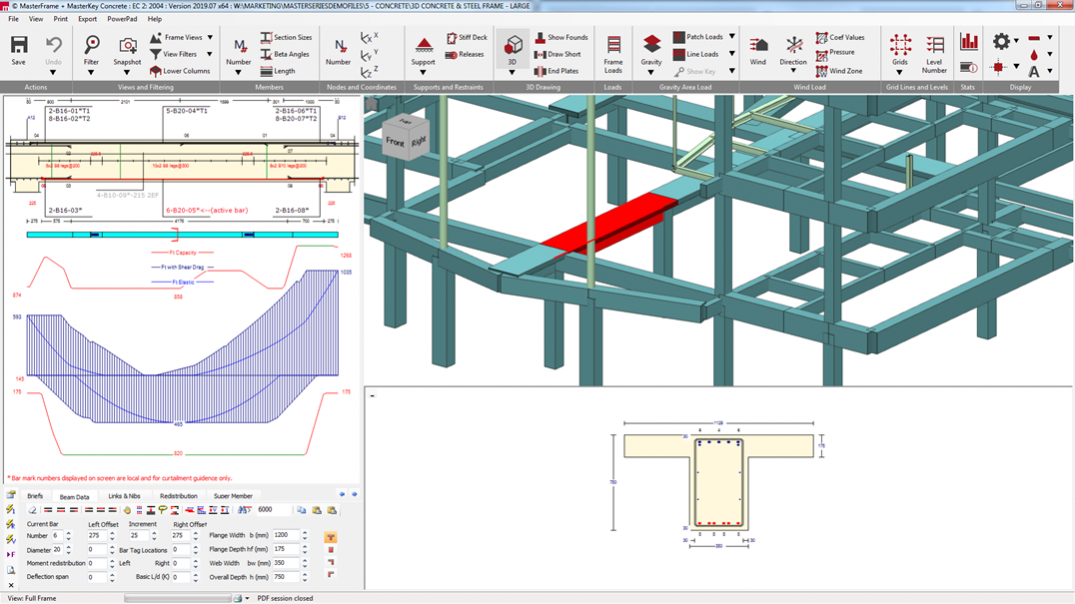Click the Level Number icon
The height and width of the screenshot is (604, 1075).
934,45
